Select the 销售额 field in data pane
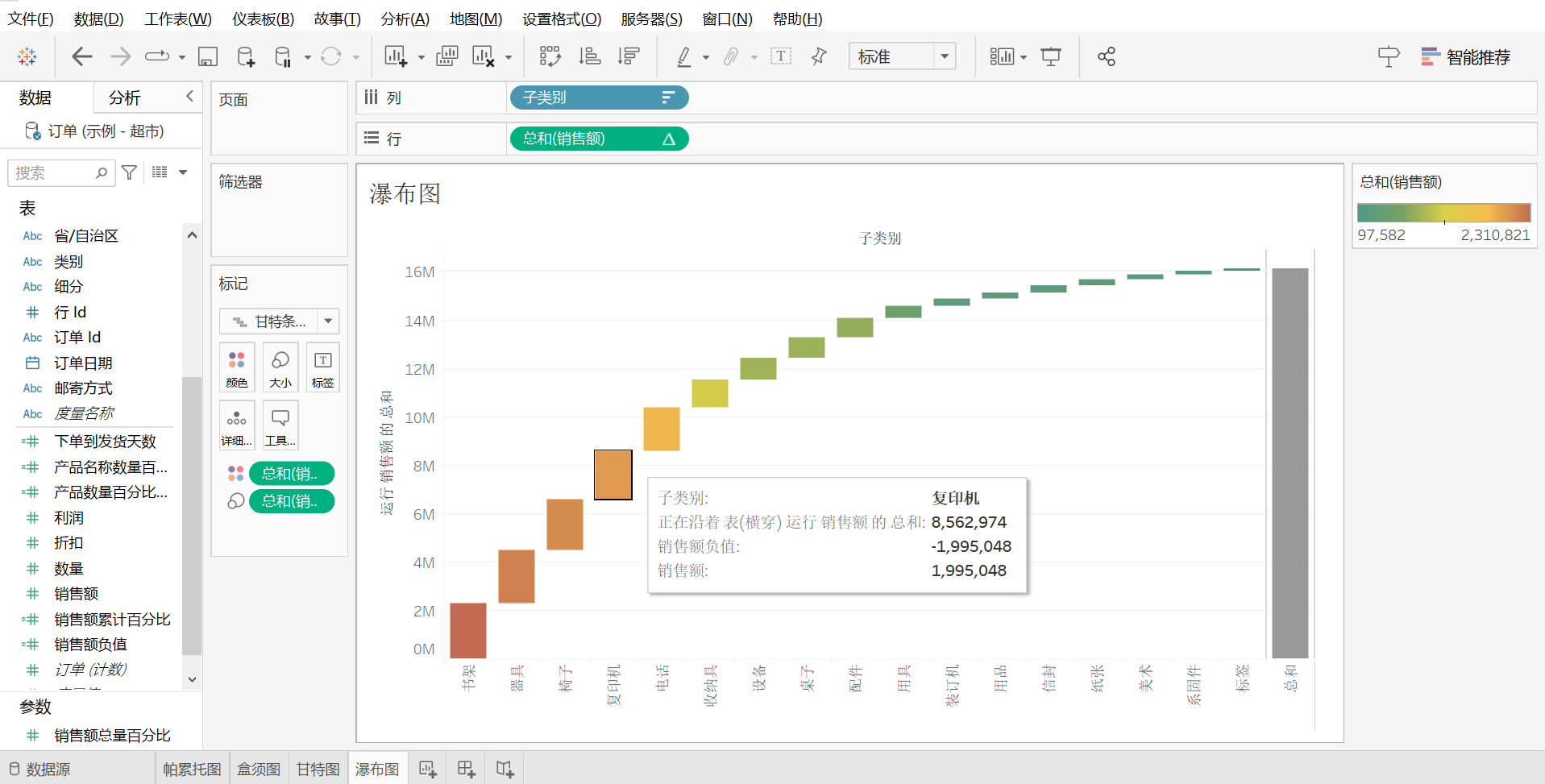The image size is (1545, 784). tap(76, 594)
